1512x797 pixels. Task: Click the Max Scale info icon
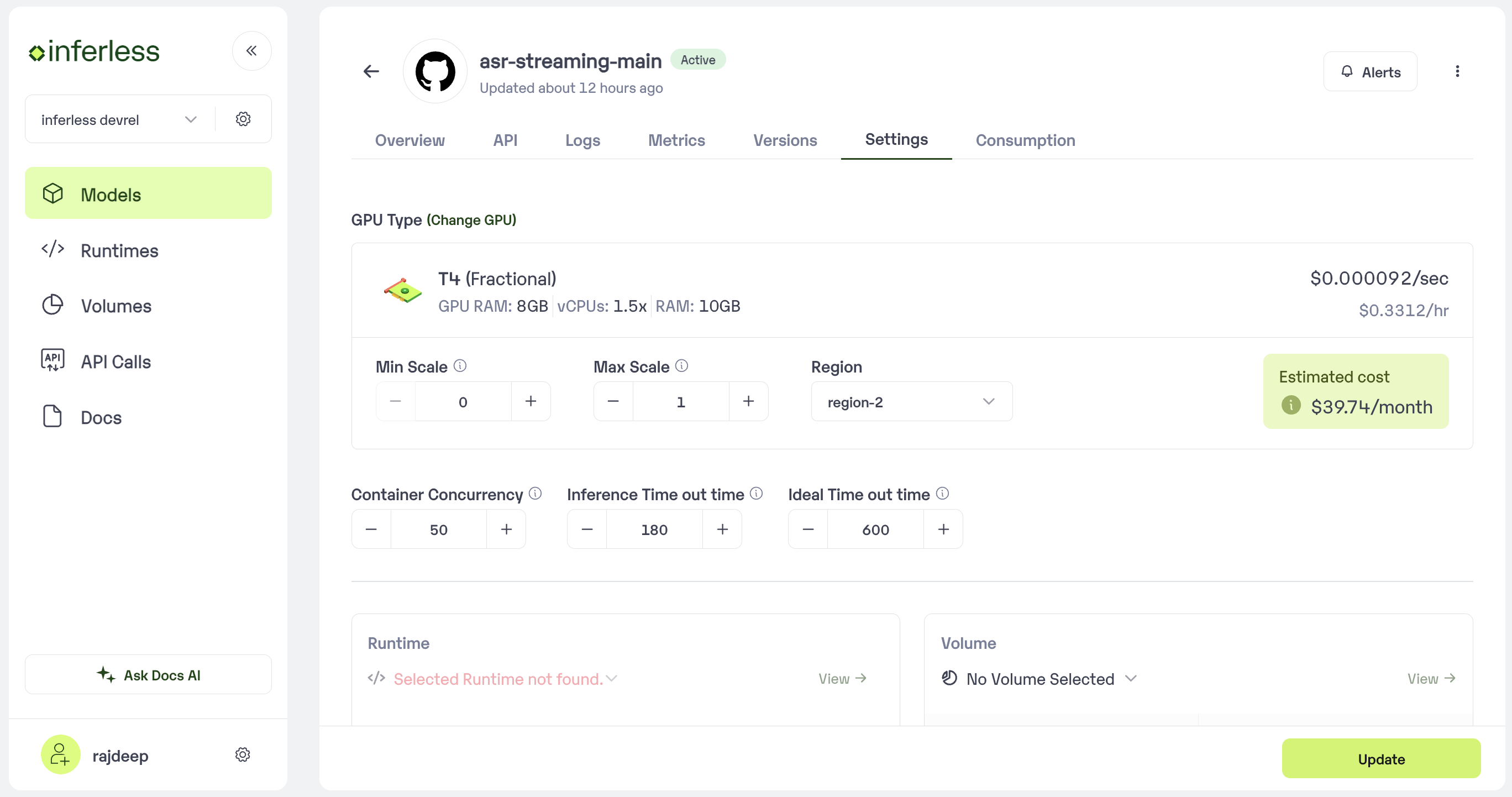pos(681,366)
